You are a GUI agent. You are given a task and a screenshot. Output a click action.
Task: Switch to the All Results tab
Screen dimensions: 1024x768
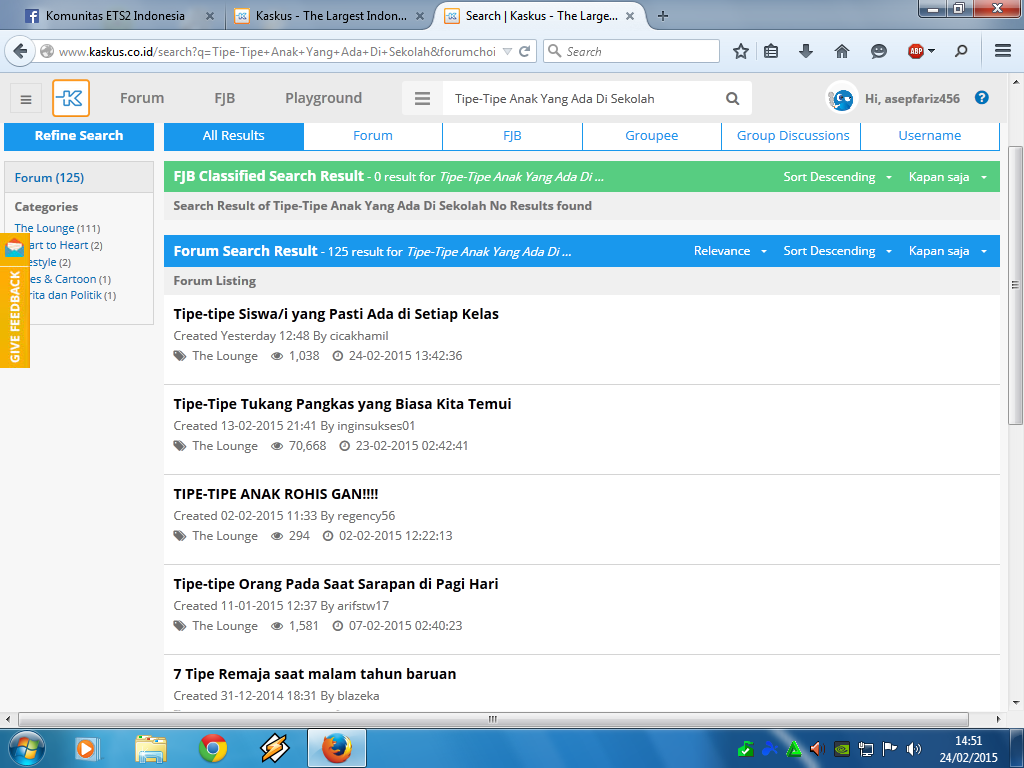point(234,136)
